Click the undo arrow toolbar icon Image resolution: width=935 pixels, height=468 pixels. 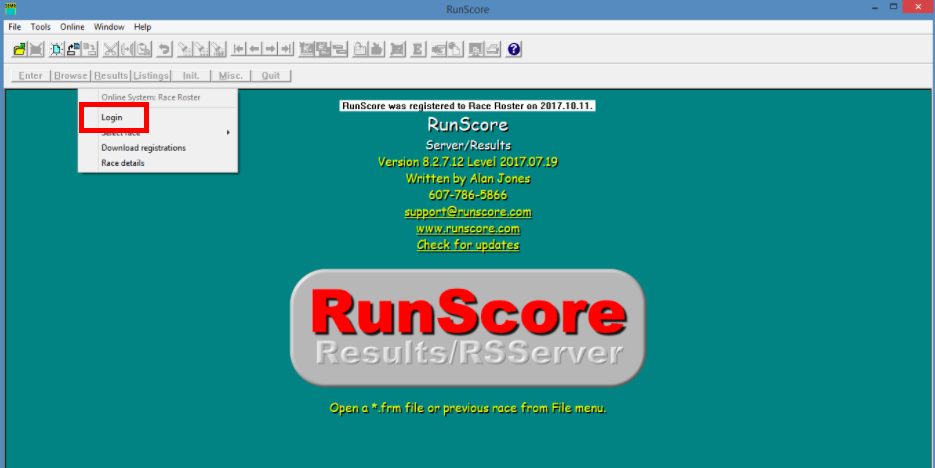164,49
